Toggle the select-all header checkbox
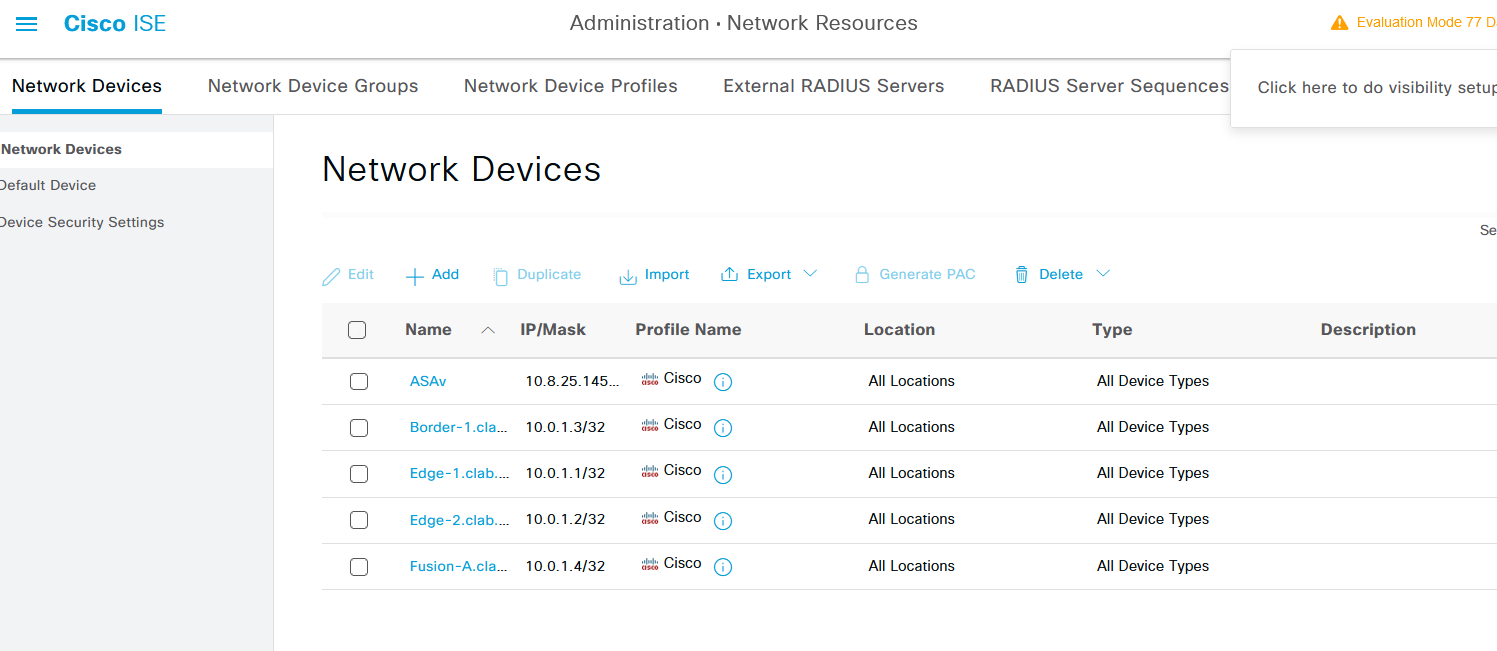 pos(357,330)
